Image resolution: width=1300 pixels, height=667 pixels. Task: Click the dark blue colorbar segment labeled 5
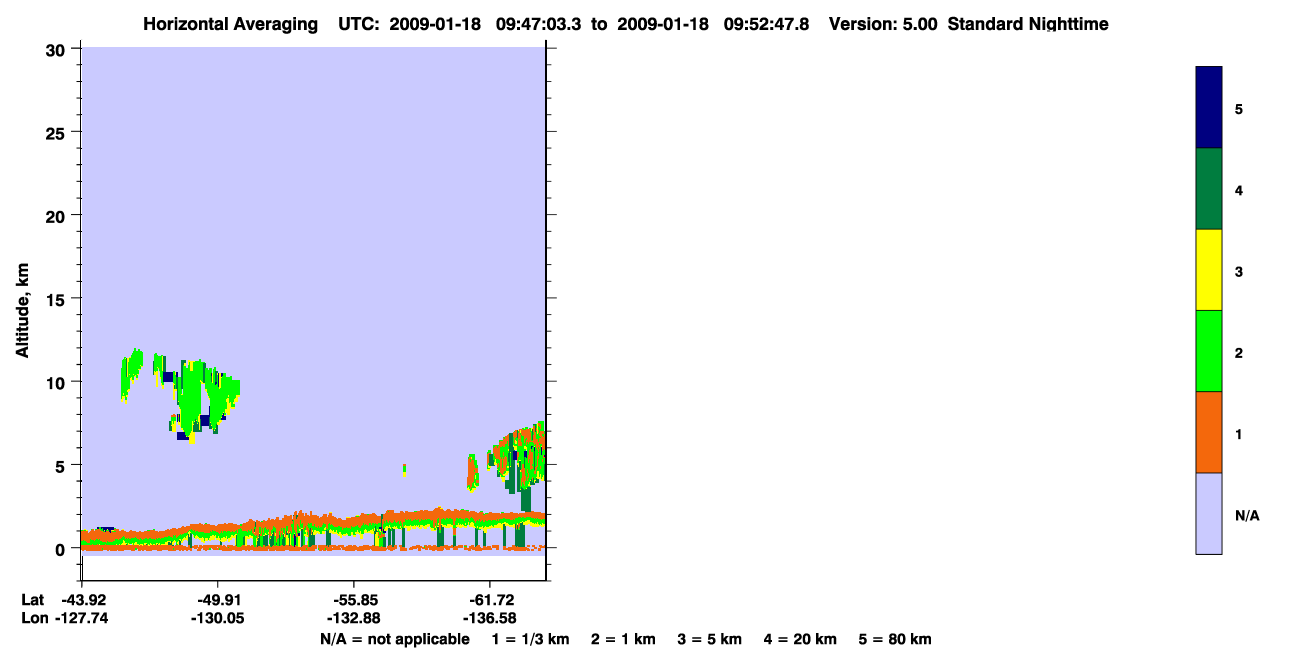(x=1209, y=107)
